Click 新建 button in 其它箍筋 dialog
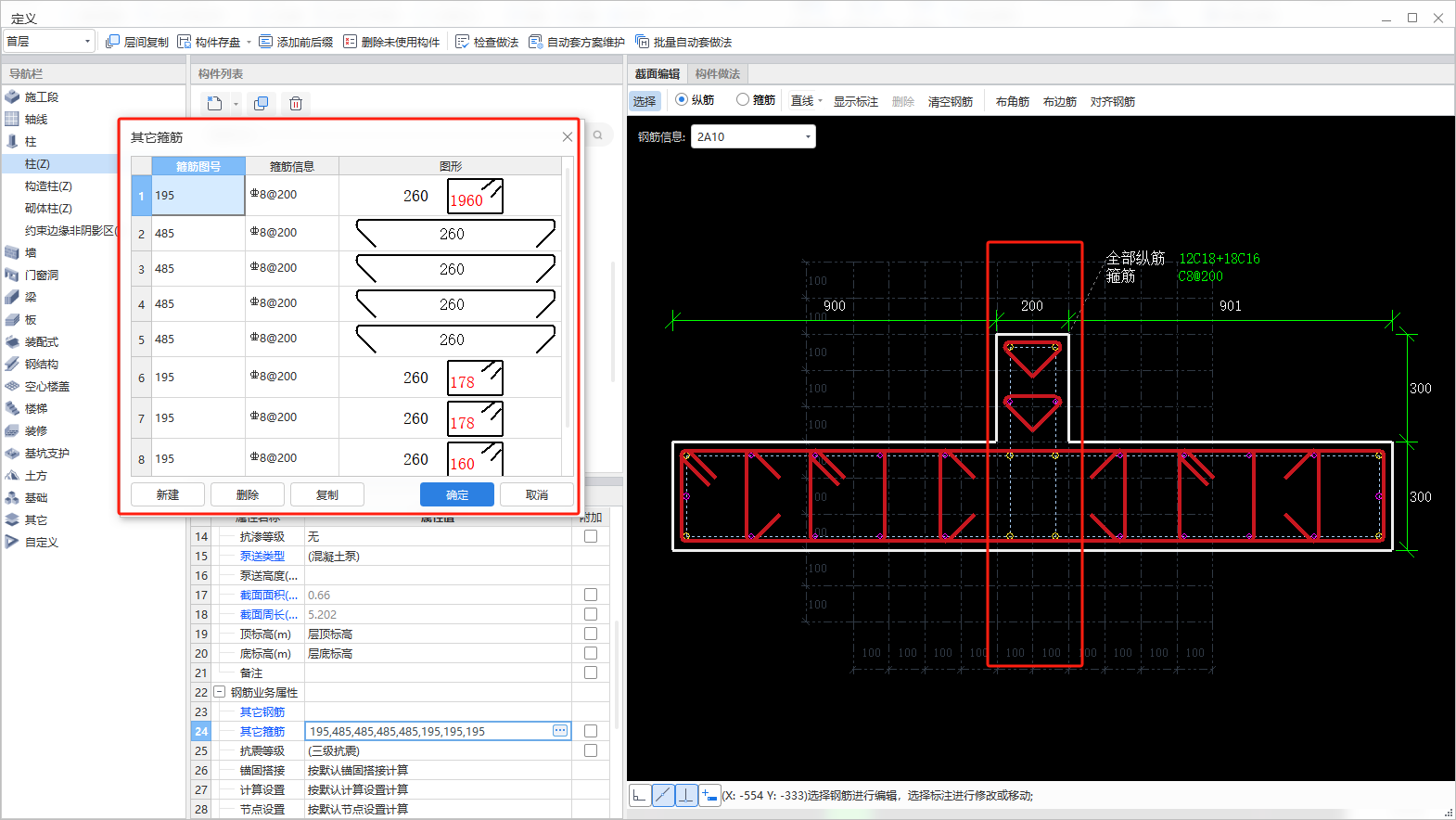This screenshot has height=820, width=1456. click(x=168, y=494)
